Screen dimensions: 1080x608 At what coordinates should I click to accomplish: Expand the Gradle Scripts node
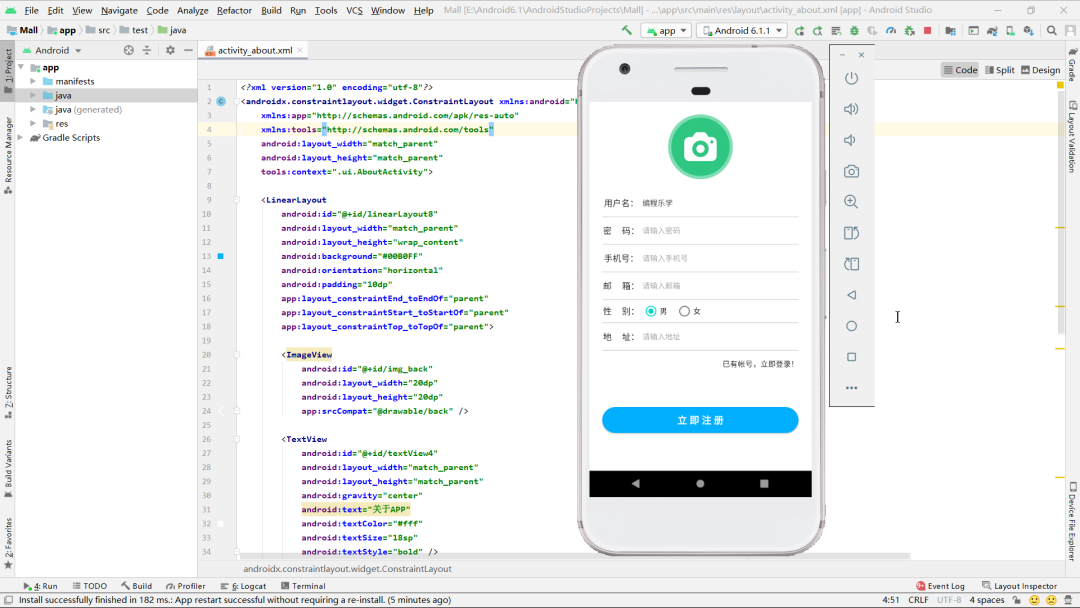[21, 138]
